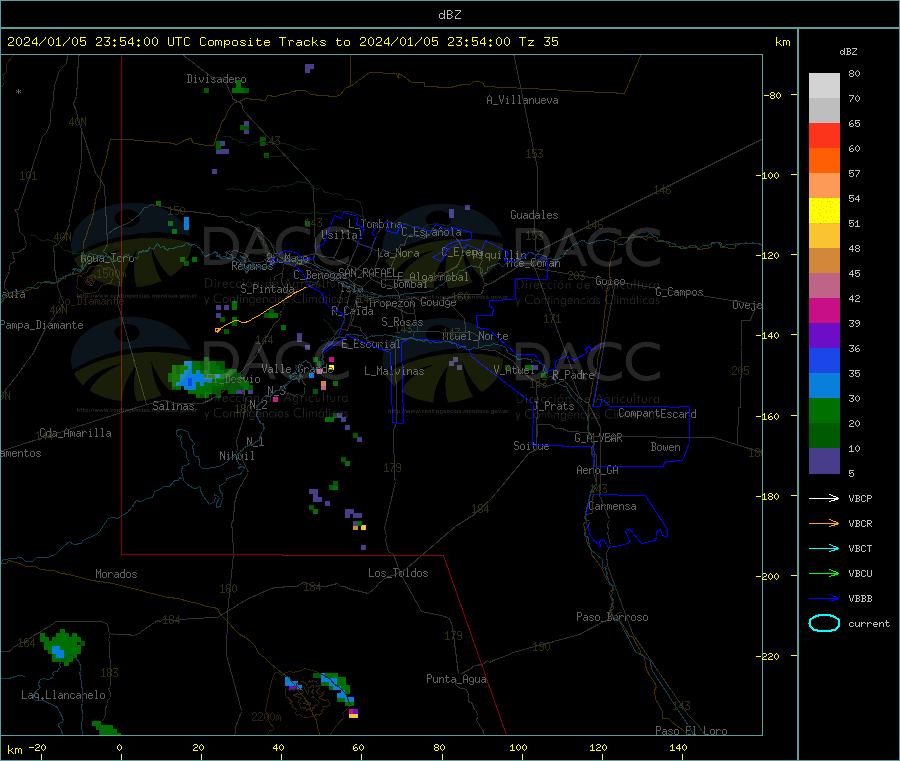Click the dBZ title at top
The height and width of the screenshot is (761, 900).
(x=449, y=15)
